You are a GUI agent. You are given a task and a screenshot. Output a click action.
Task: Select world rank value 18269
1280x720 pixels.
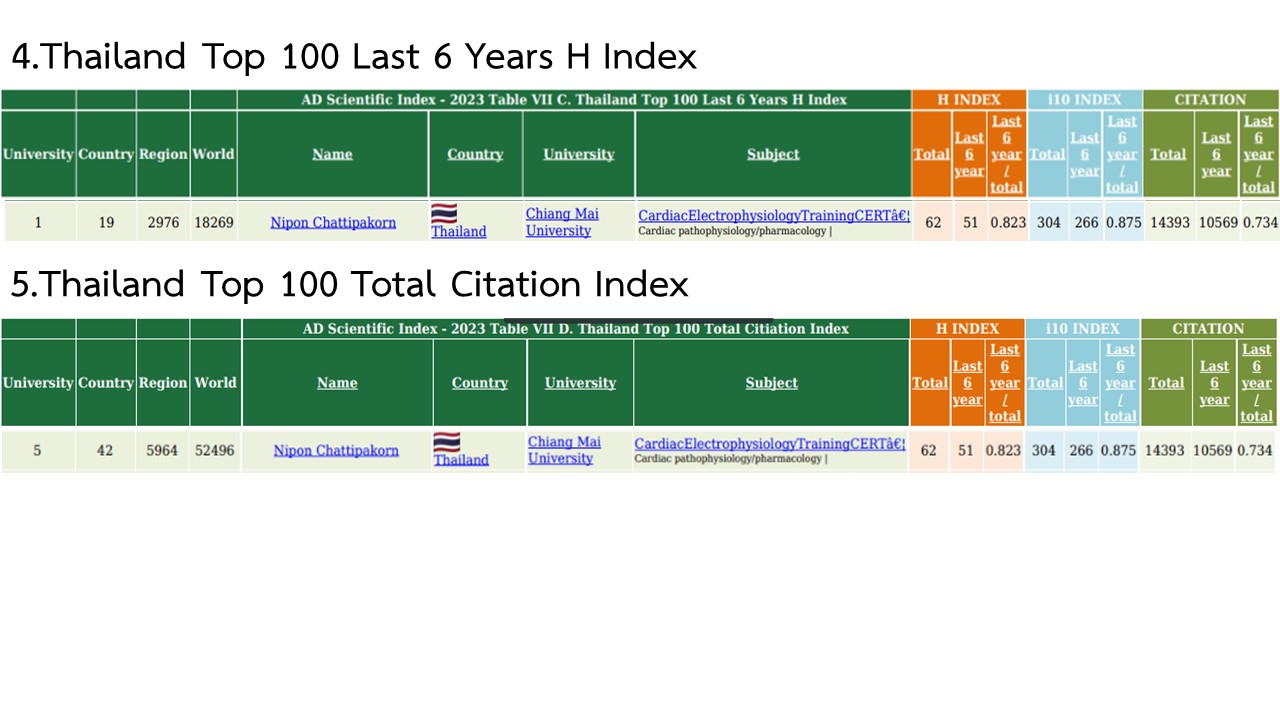(x=213, y=222)
